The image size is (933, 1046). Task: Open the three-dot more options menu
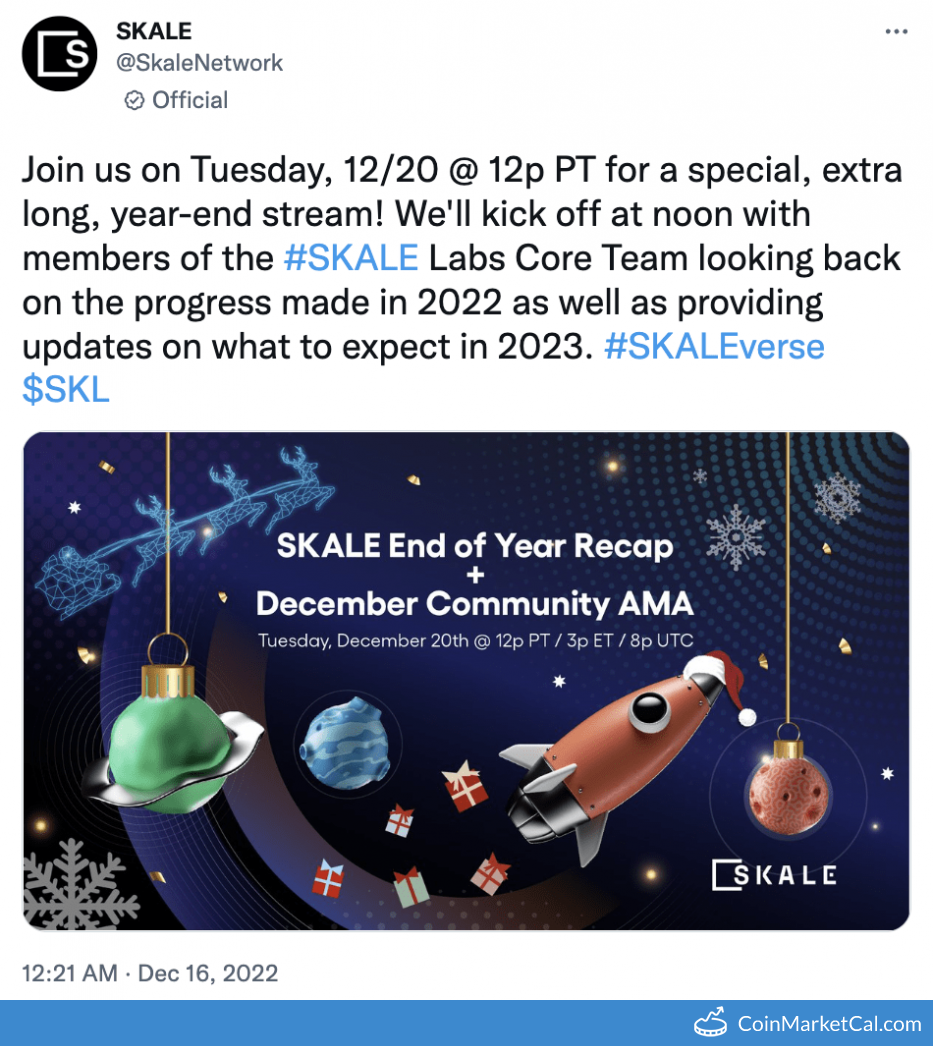coord(896,32)
